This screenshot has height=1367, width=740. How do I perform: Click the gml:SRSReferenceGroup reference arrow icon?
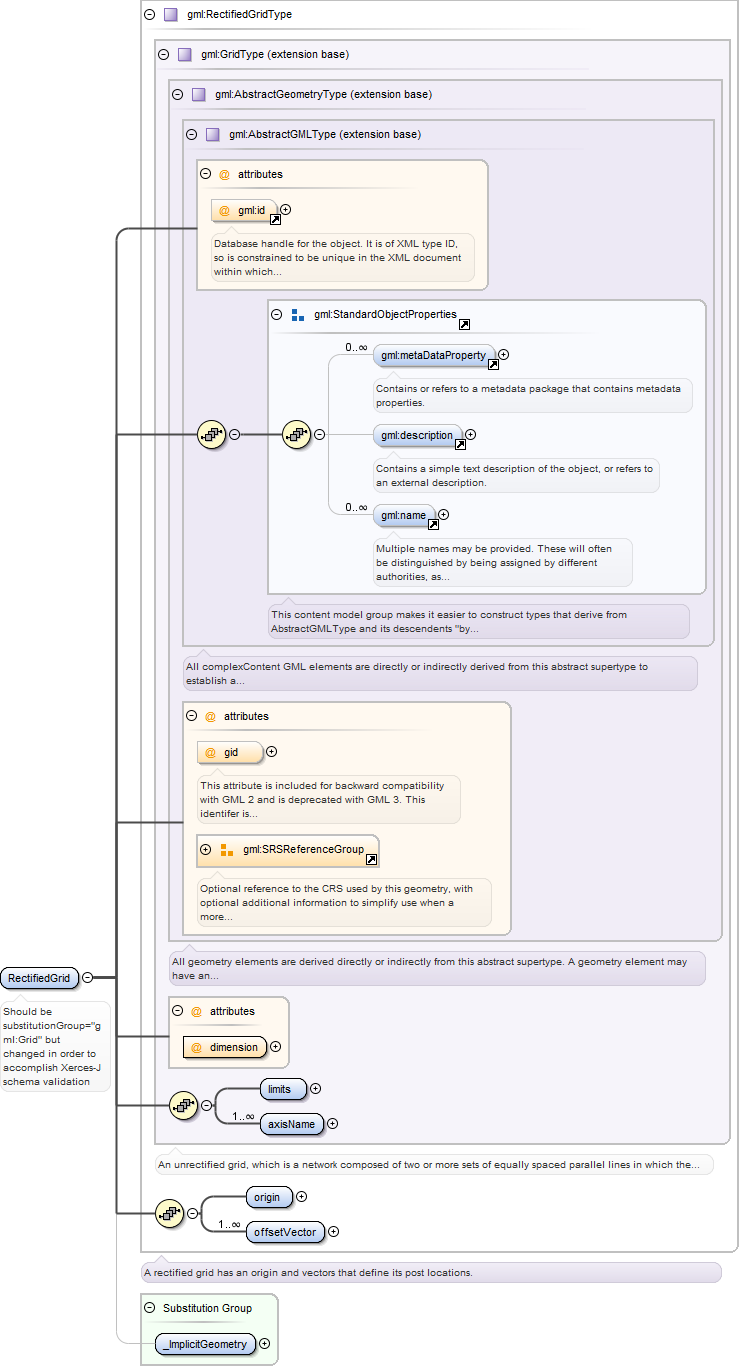coord(372,859)
